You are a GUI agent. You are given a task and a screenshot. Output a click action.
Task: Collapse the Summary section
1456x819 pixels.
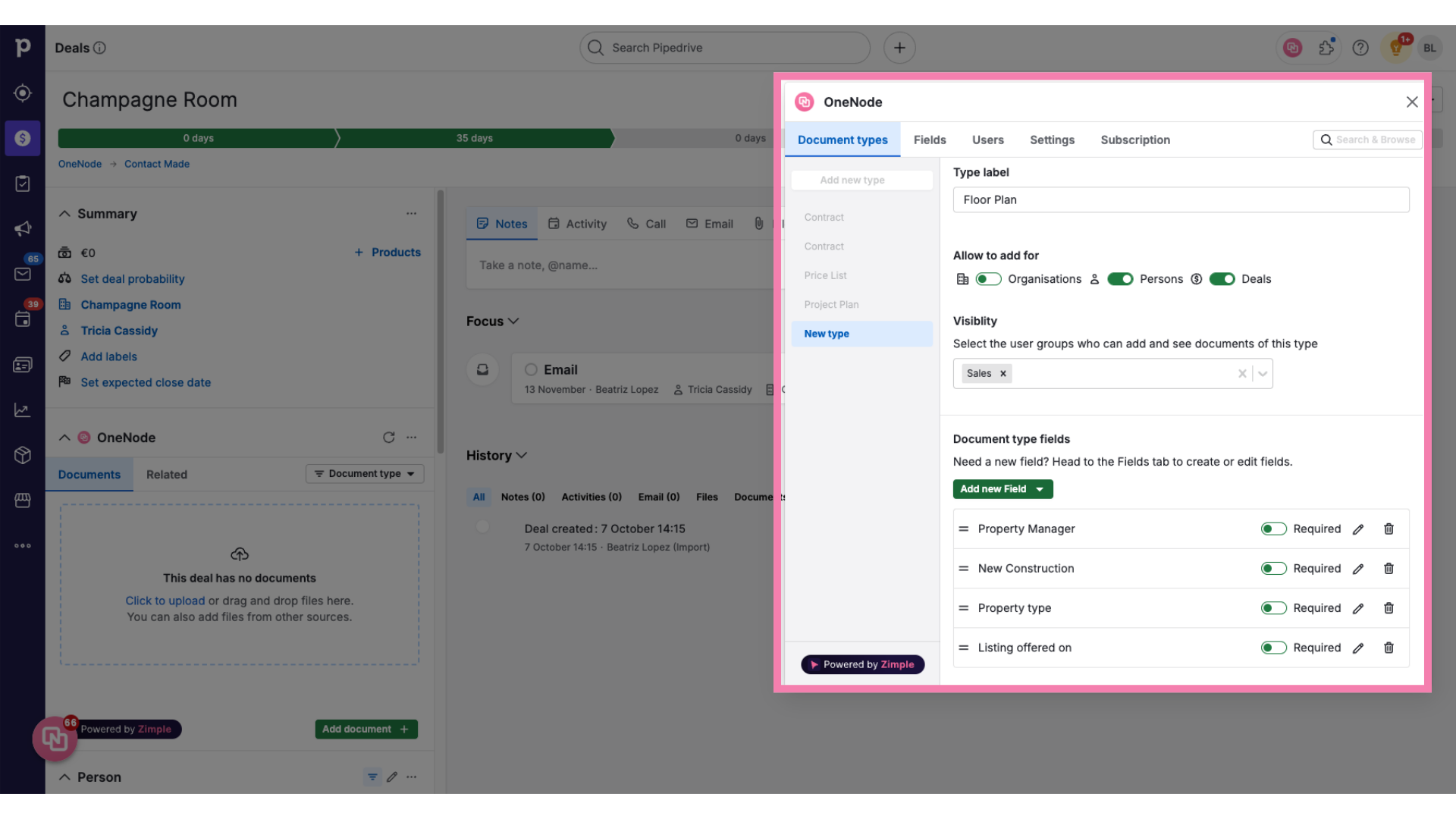click(64, 214)
